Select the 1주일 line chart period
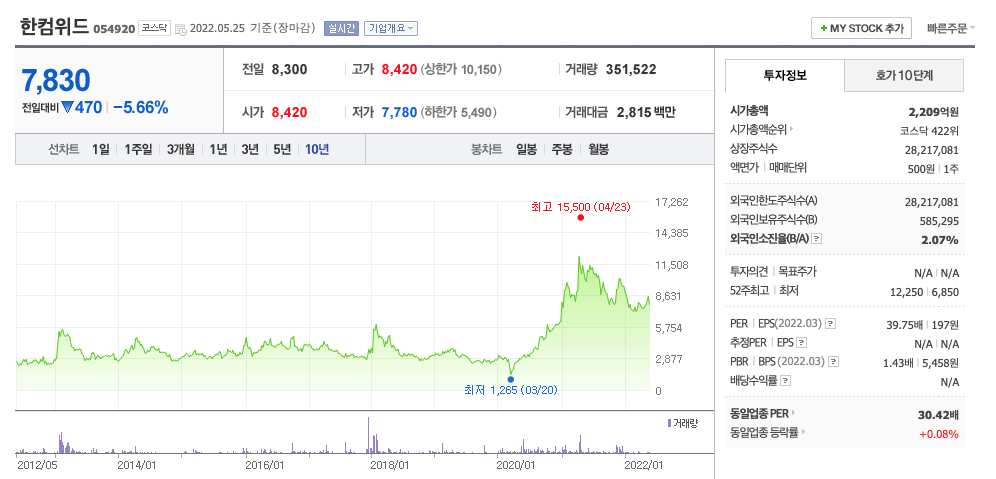Image resolution: width=996 pixels, height=479 pixels. click(x=138, y=150)
